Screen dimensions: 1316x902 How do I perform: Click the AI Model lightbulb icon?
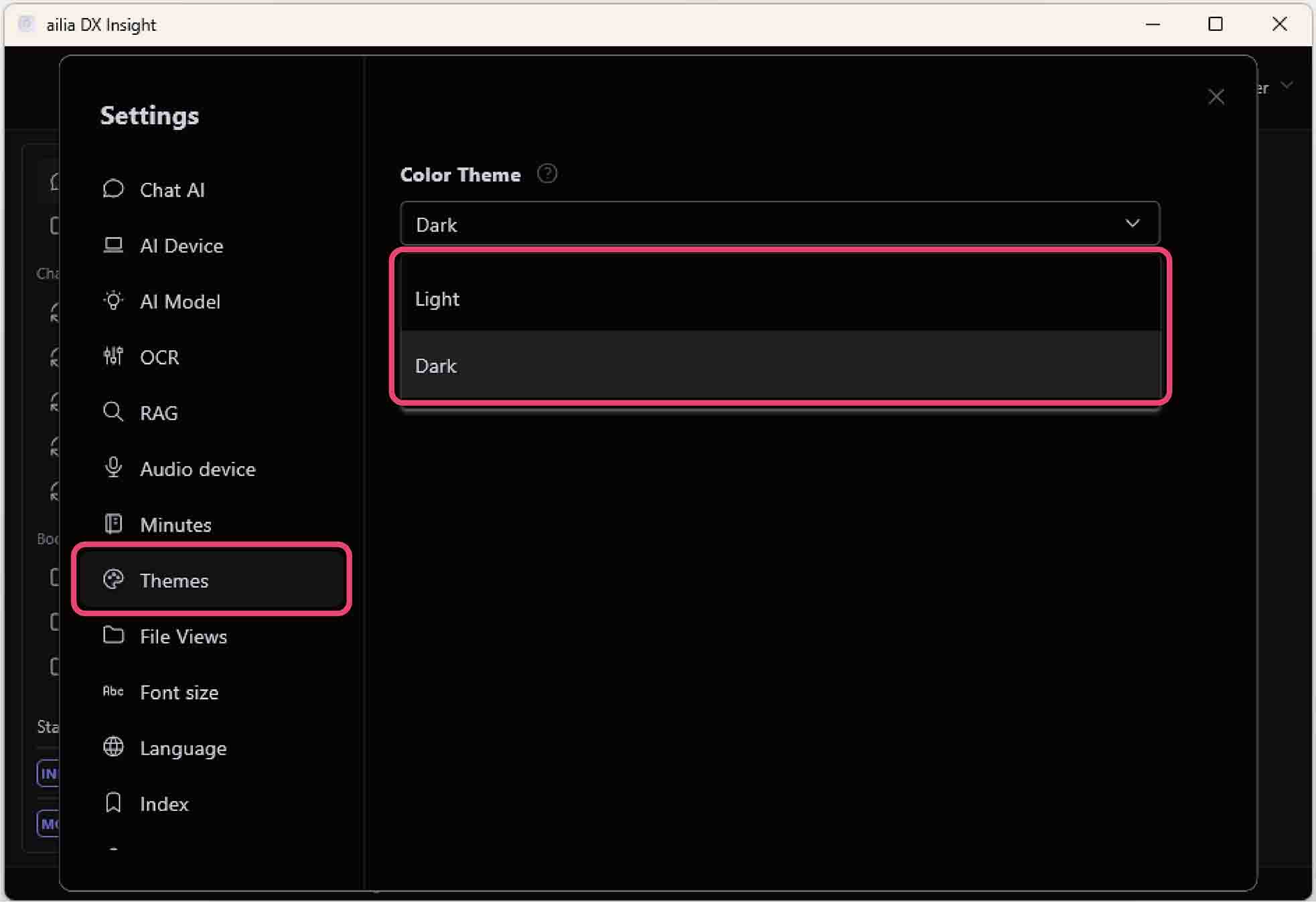113,301
